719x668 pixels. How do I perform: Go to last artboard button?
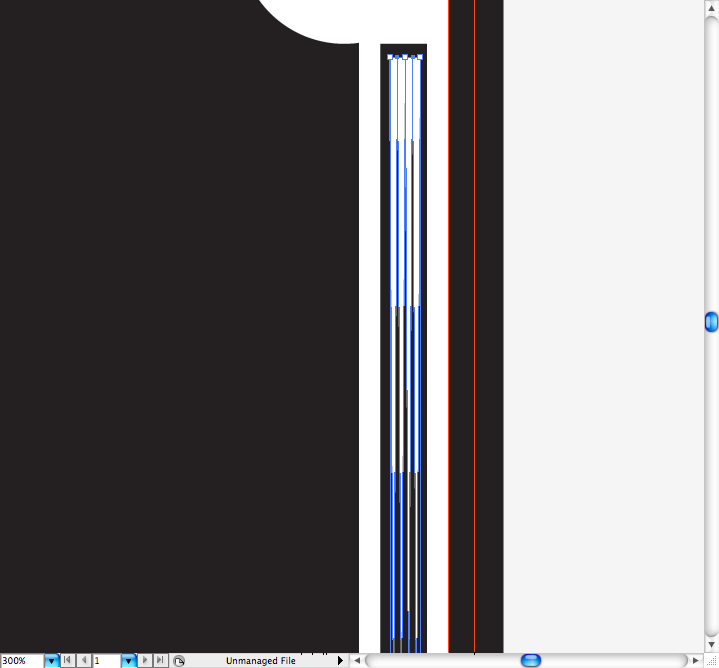tap(160, 660)
